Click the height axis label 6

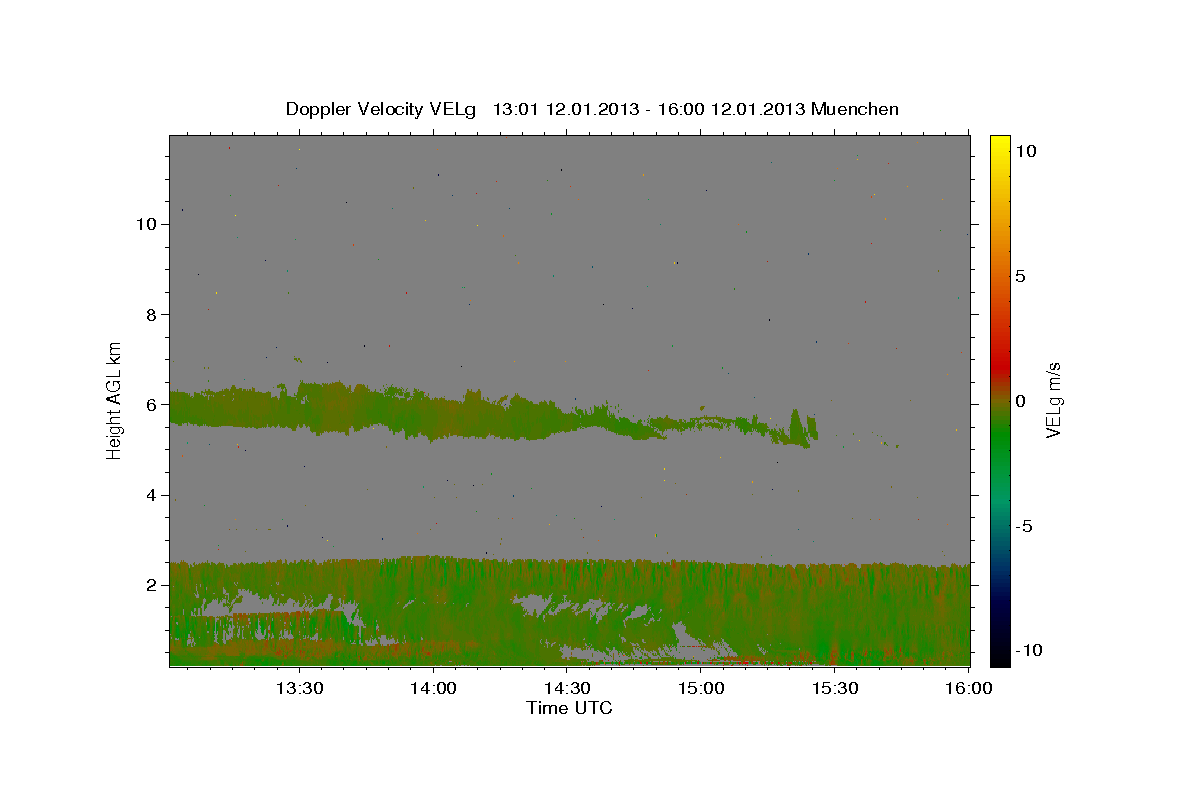pyautogui.click(x=152, y=405)
